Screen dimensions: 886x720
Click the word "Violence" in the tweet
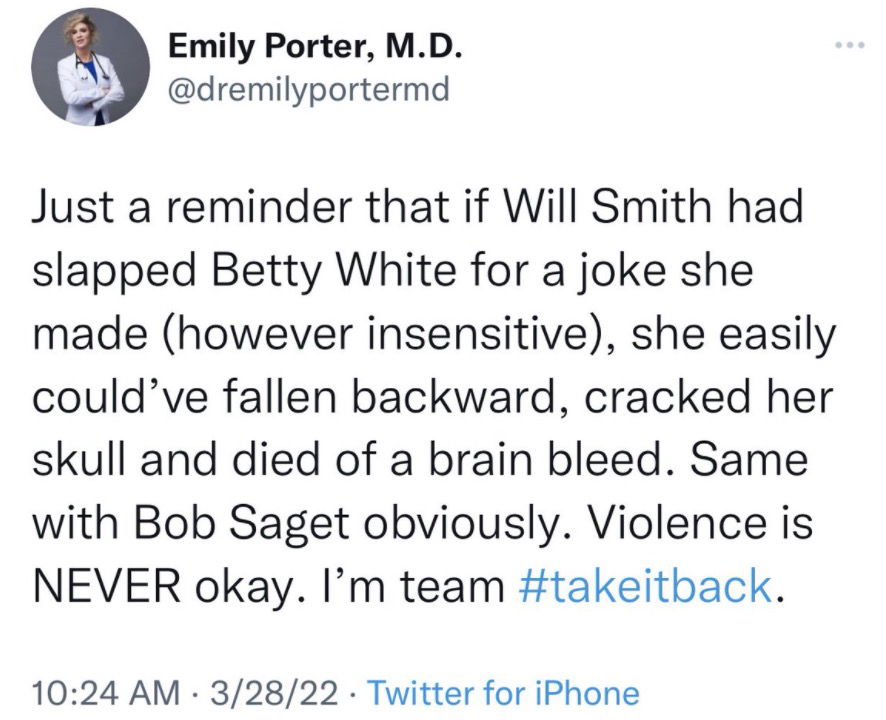[x=660, y=523]
